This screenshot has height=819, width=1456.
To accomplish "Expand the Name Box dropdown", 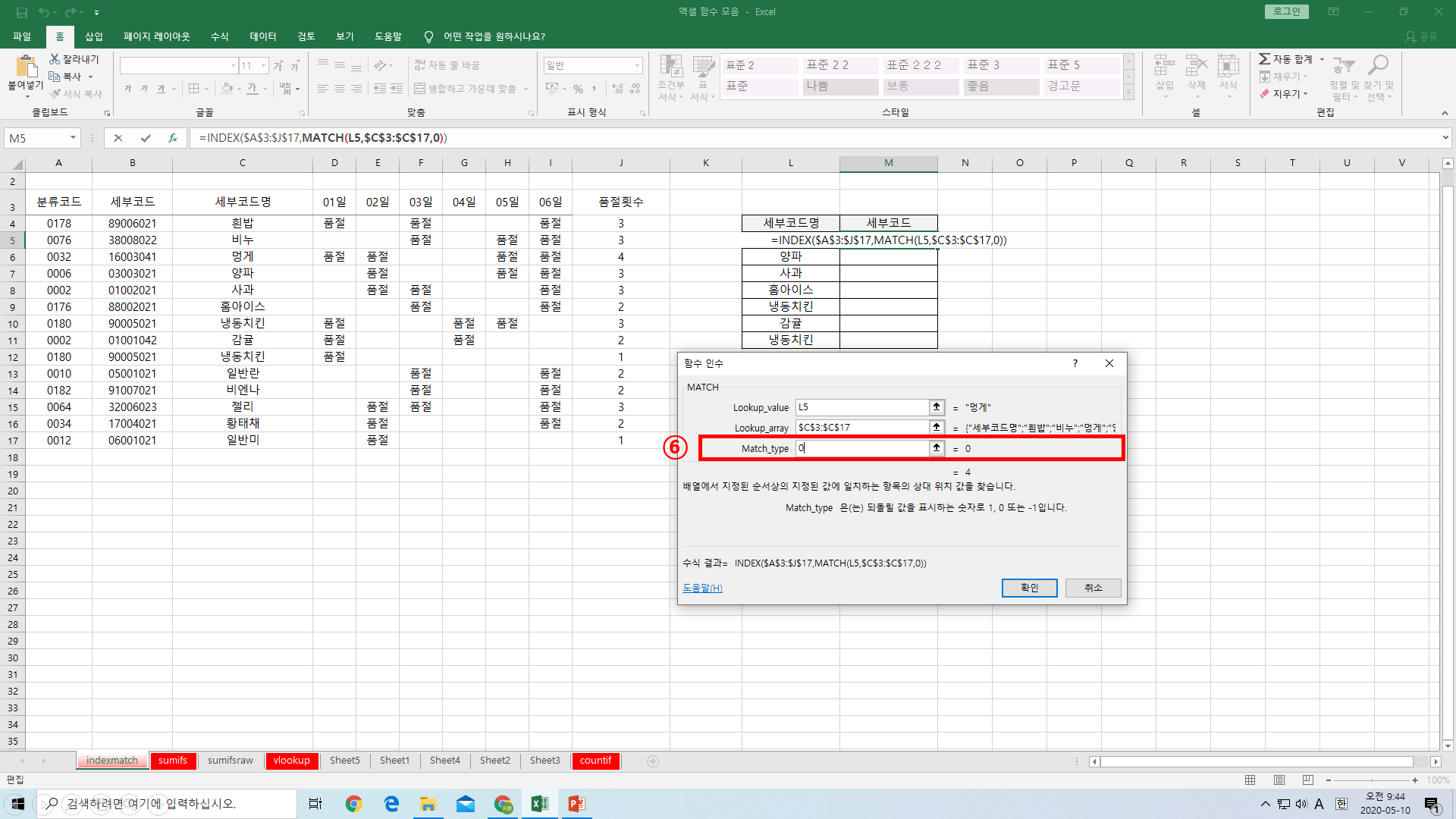I will tap(73, 138).
